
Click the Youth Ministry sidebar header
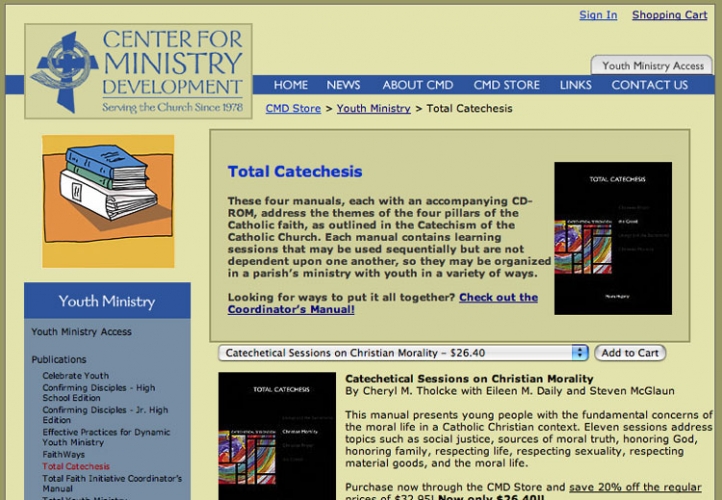click(107, 301)
